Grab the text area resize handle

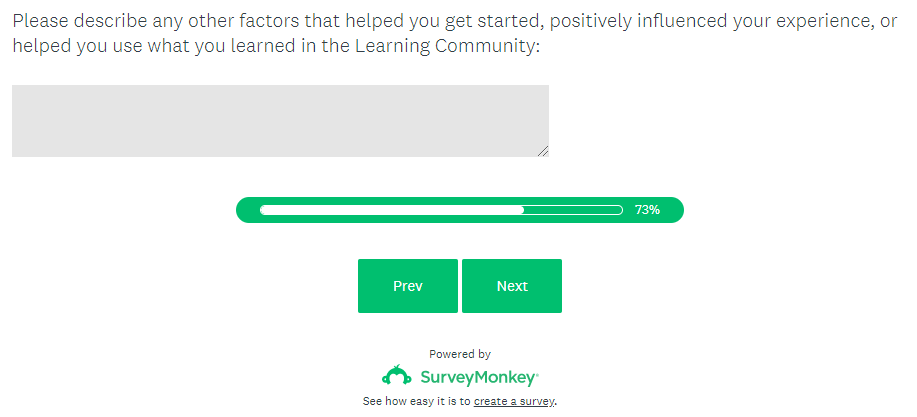click(x=543, y=151)
